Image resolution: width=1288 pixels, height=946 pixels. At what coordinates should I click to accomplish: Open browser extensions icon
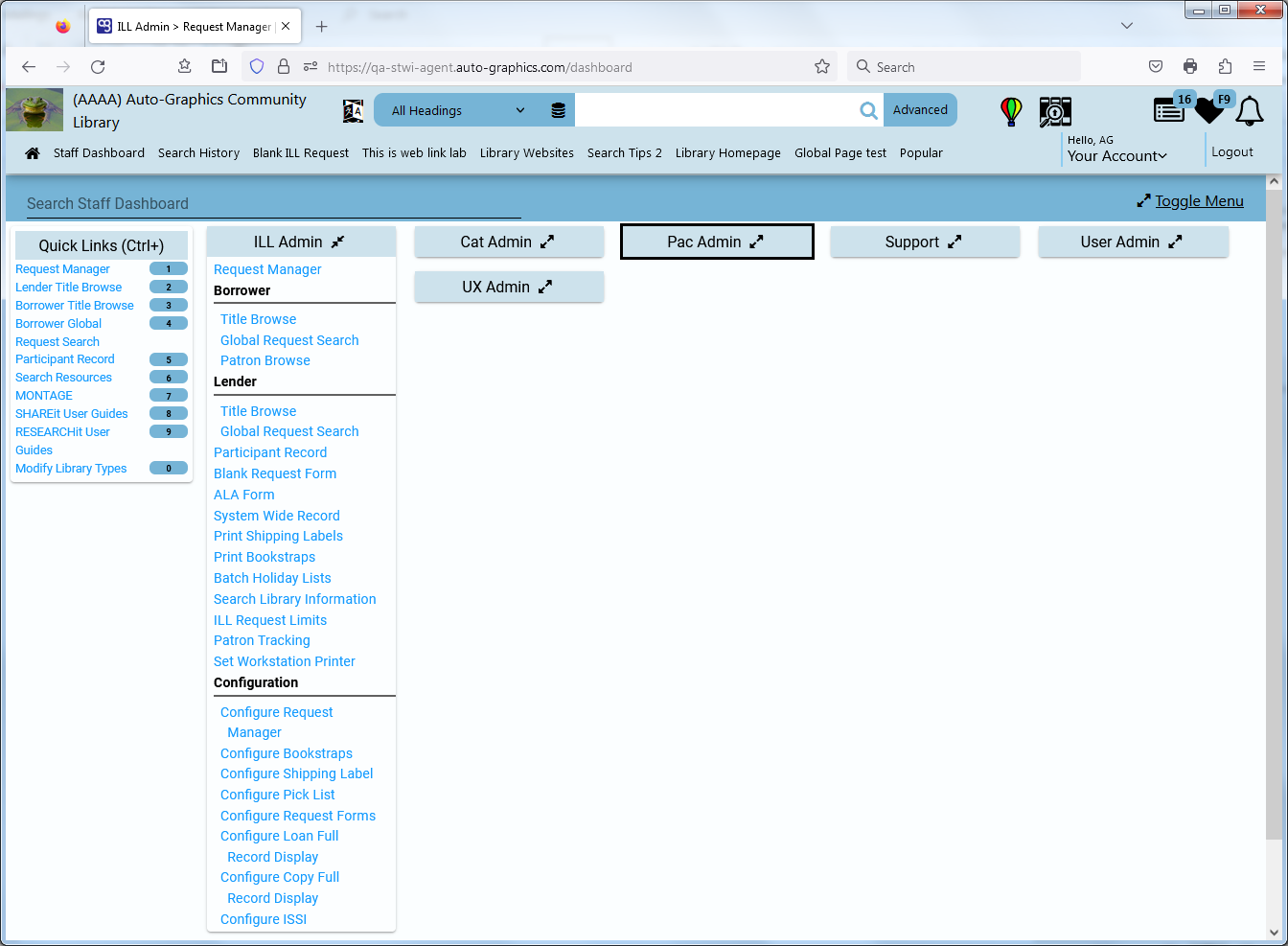tap(1225, 67)
